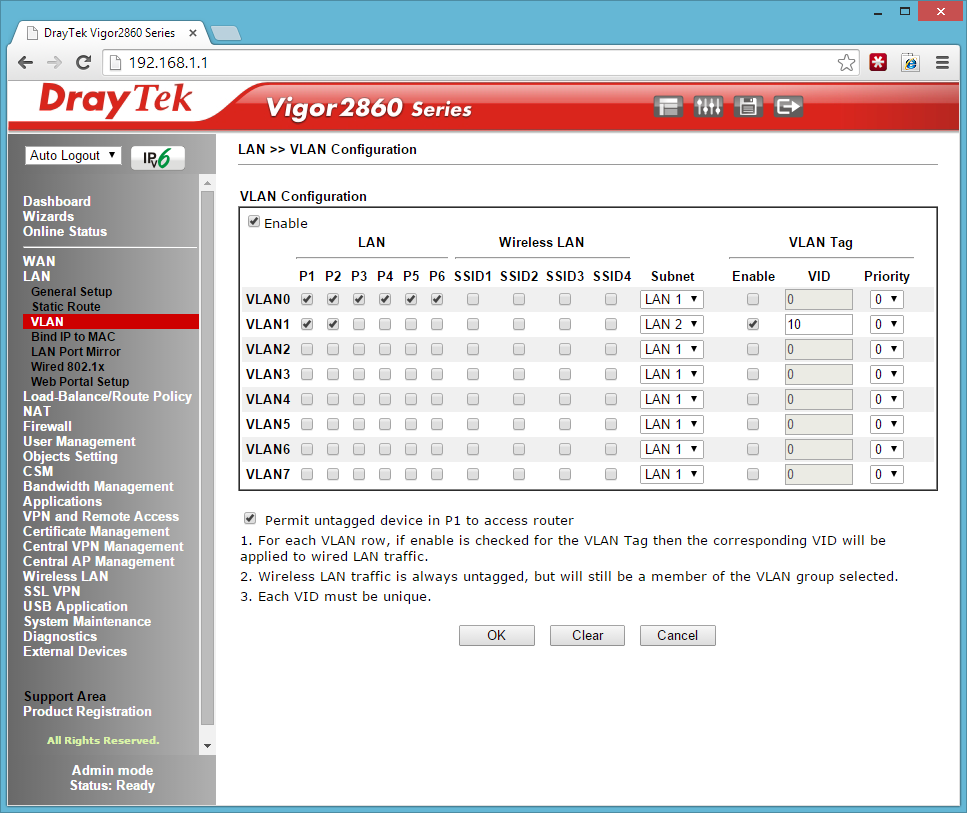Check P3 for VLAN1
The height and width of the screenshot is (813, 967).
point(358,324)
